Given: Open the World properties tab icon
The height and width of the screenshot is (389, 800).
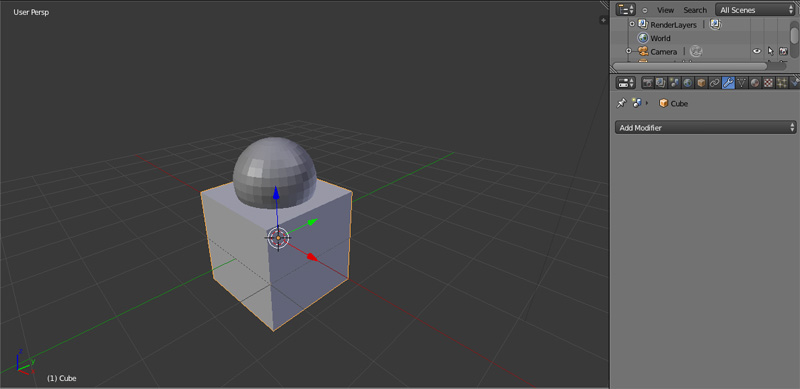Looking at the screenshot, I should pos(688,83).
